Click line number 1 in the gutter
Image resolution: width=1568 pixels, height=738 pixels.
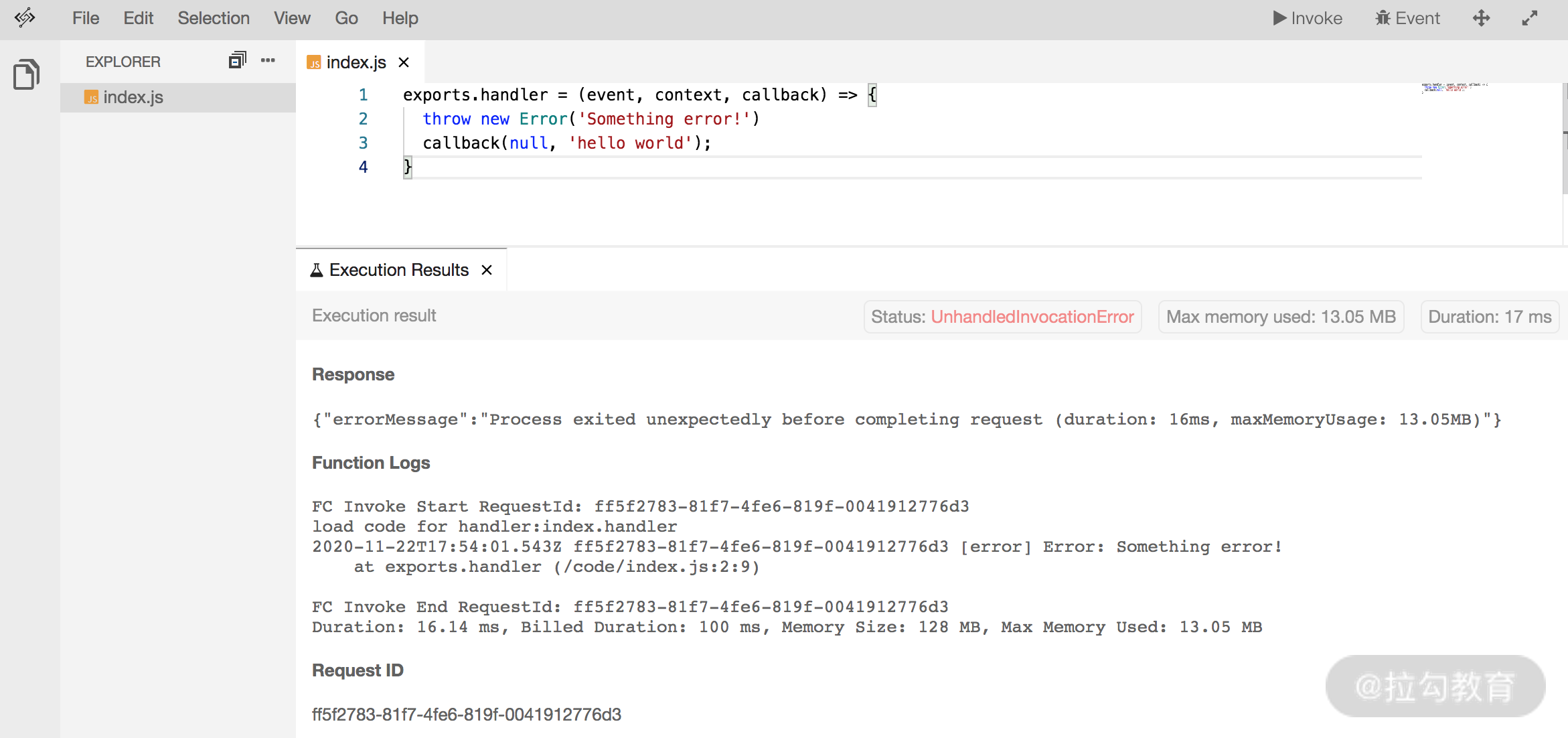[363, 94]
